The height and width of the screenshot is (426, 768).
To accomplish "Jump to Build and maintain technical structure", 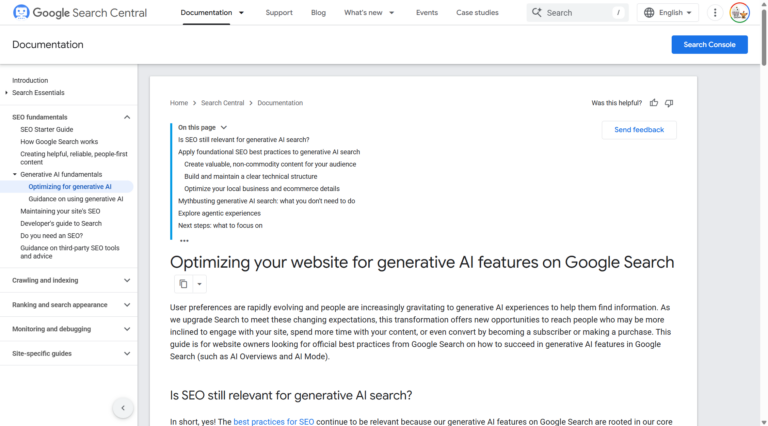I will tap(250, 176).
